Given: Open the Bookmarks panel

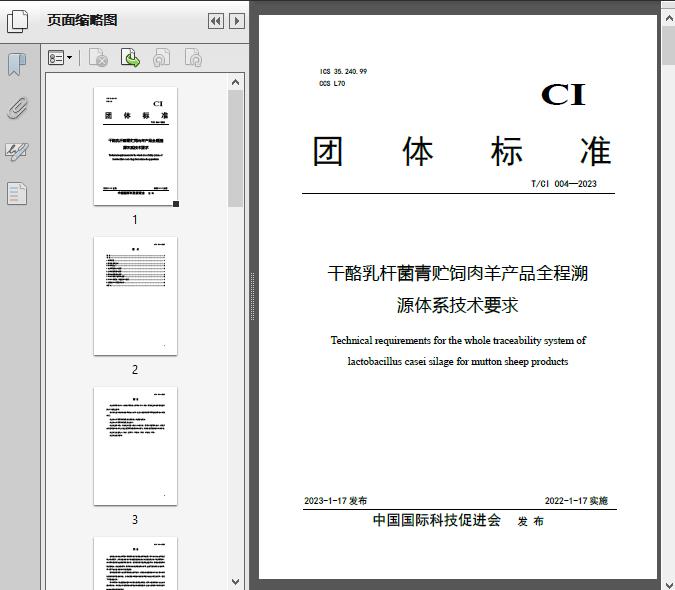Looking at the screenshot, I should [17, 66].
